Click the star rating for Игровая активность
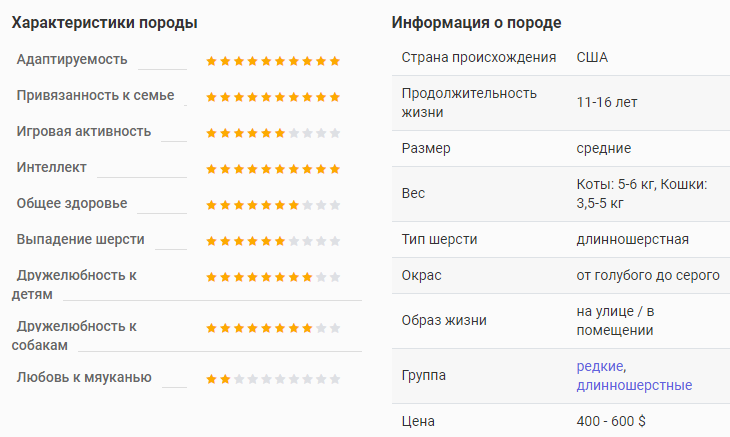730x437 pixels. pos(273,133)
